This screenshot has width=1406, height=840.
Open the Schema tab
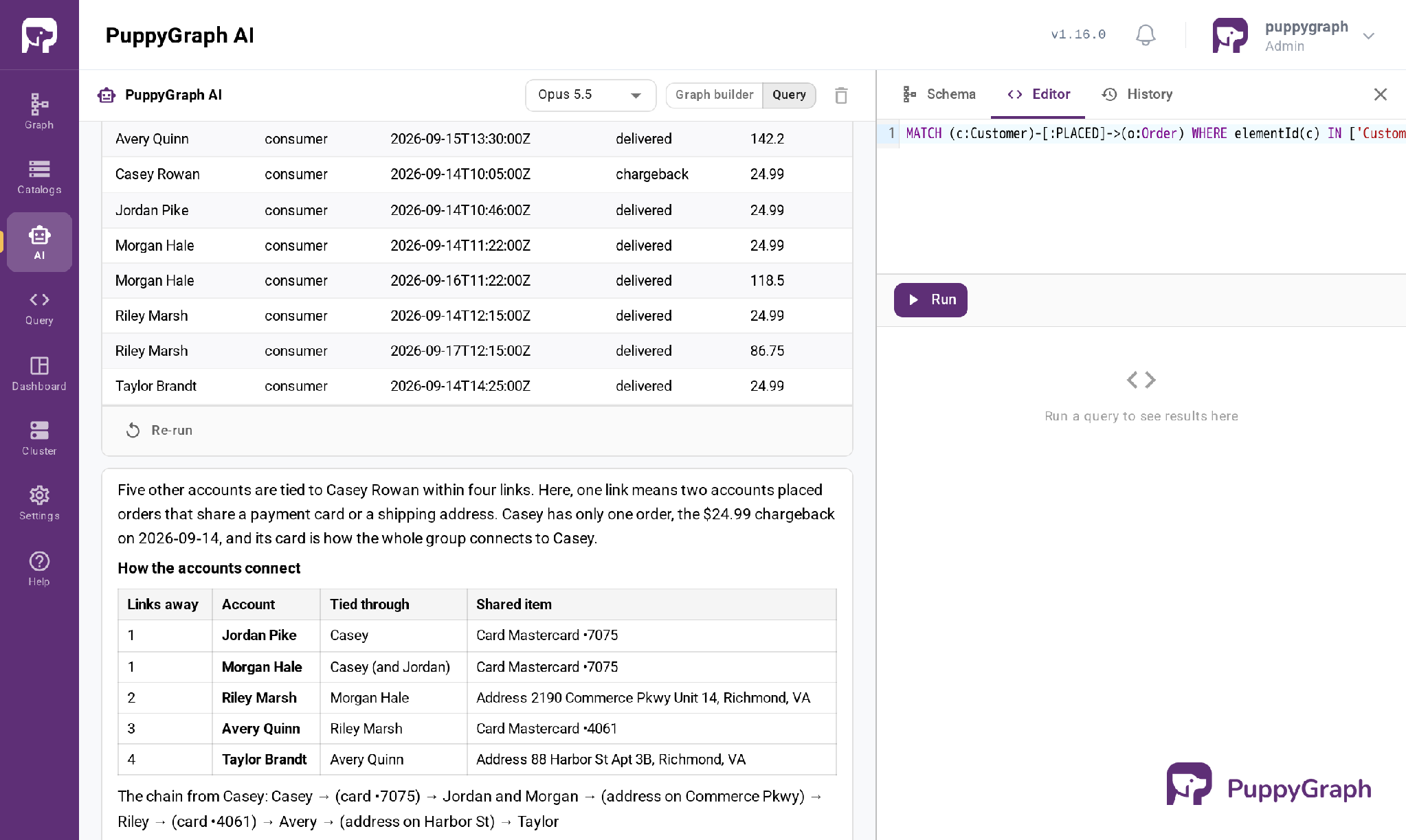click(939, 94)
